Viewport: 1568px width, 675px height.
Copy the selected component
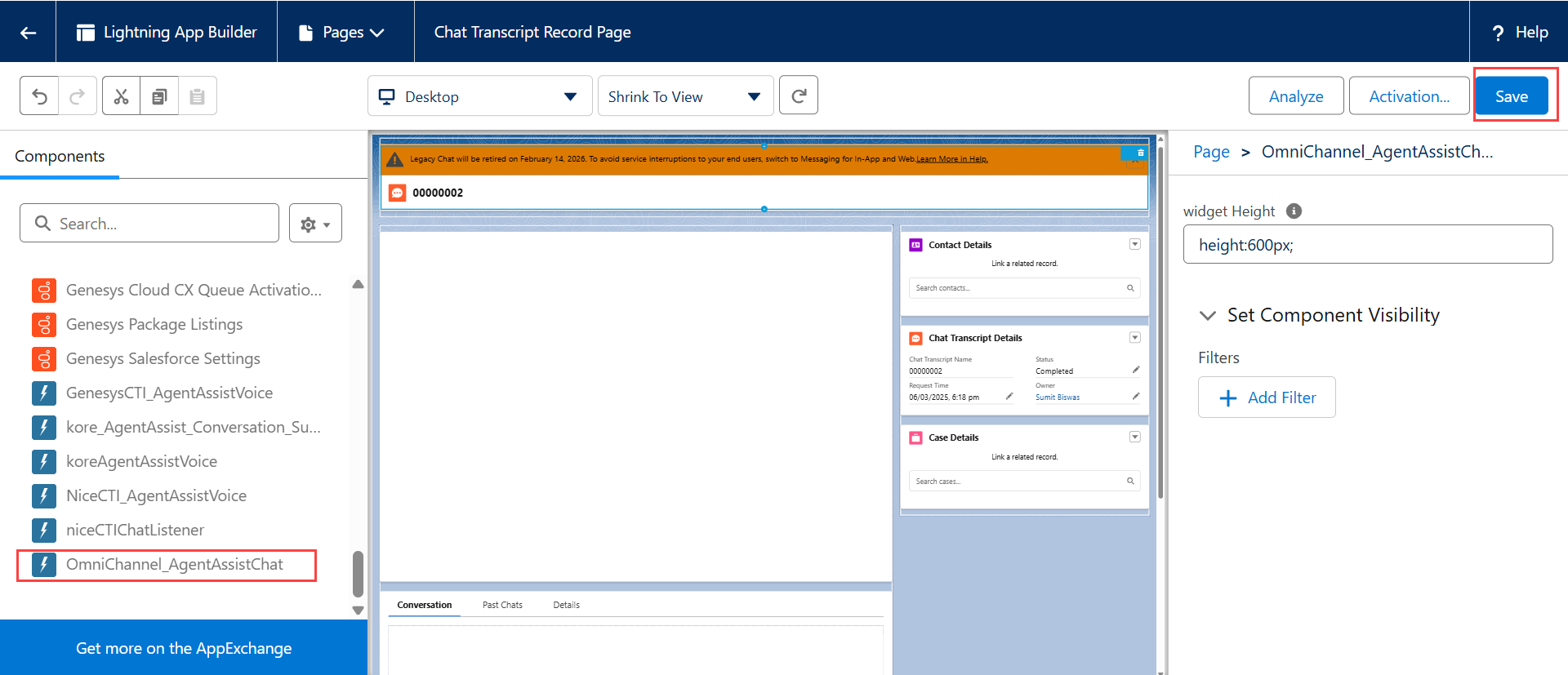(159, 96)
